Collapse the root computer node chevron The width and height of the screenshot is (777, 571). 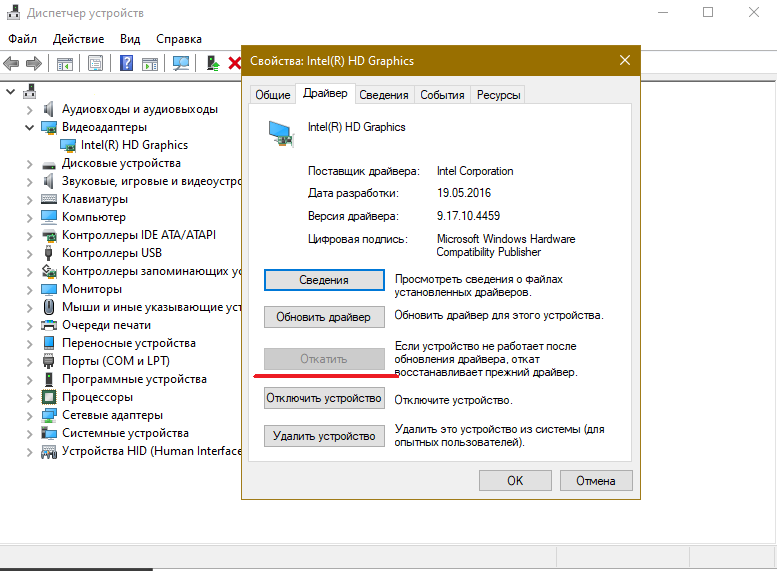tap(11, 92)
